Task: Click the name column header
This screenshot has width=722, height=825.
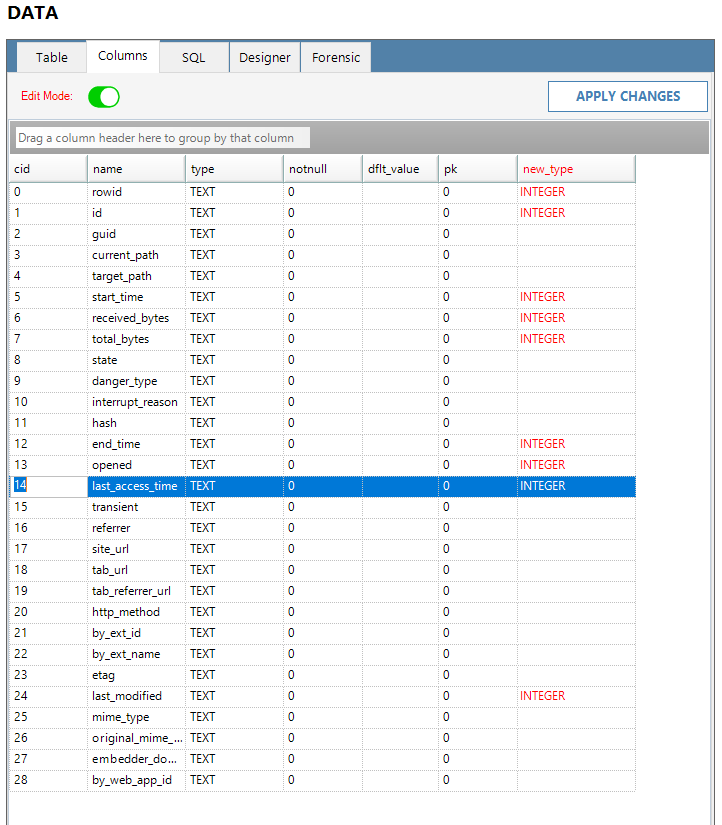Action: pos(136,169)
